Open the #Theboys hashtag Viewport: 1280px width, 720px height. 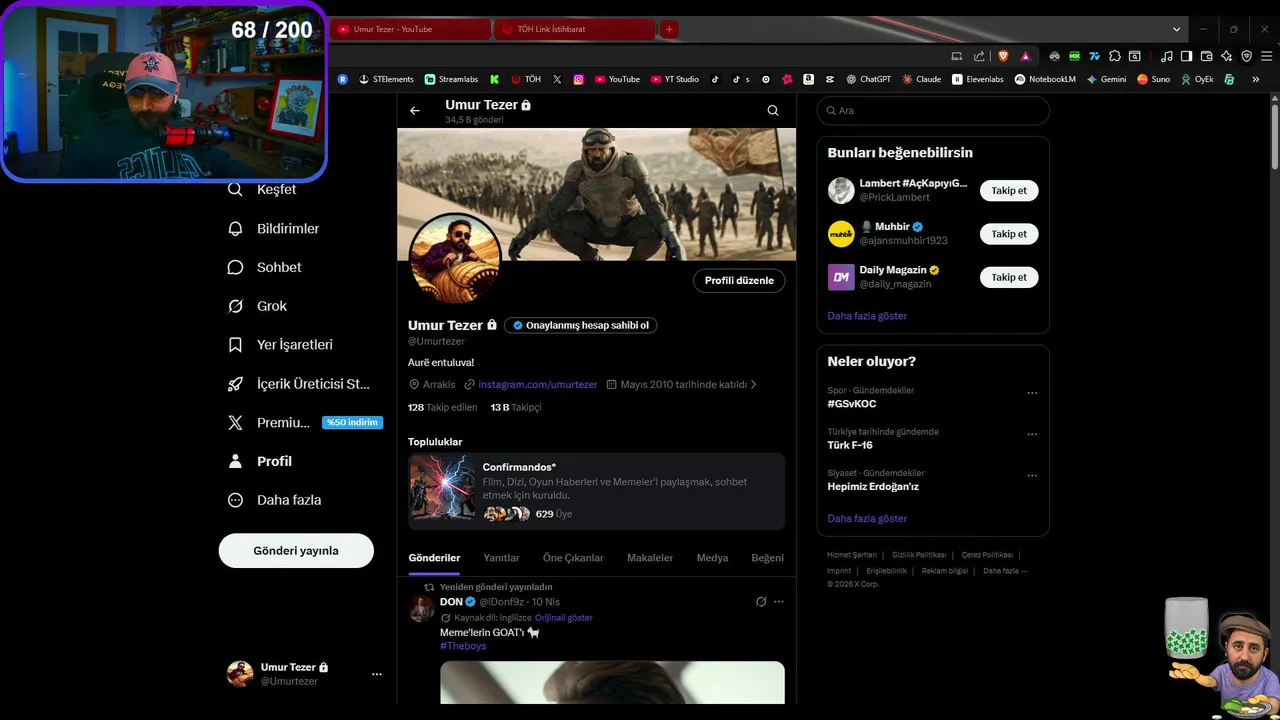(463, 646)
